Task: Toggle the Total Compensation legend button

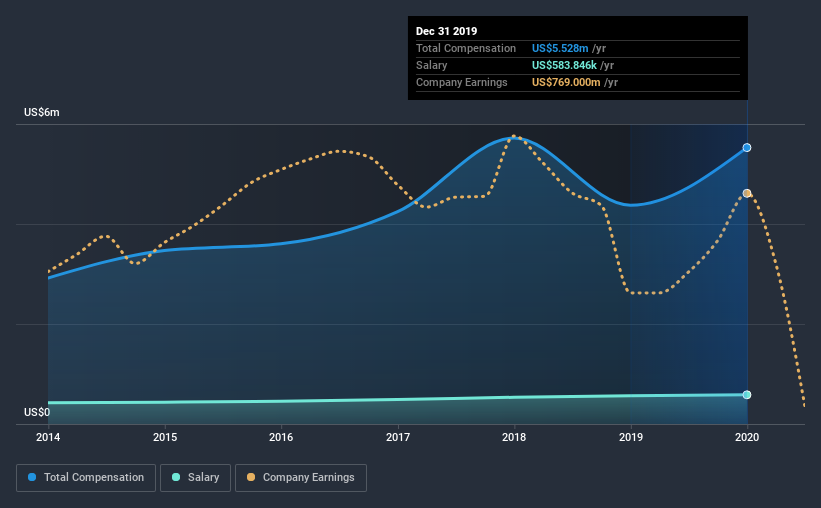Action: point(86,478)
